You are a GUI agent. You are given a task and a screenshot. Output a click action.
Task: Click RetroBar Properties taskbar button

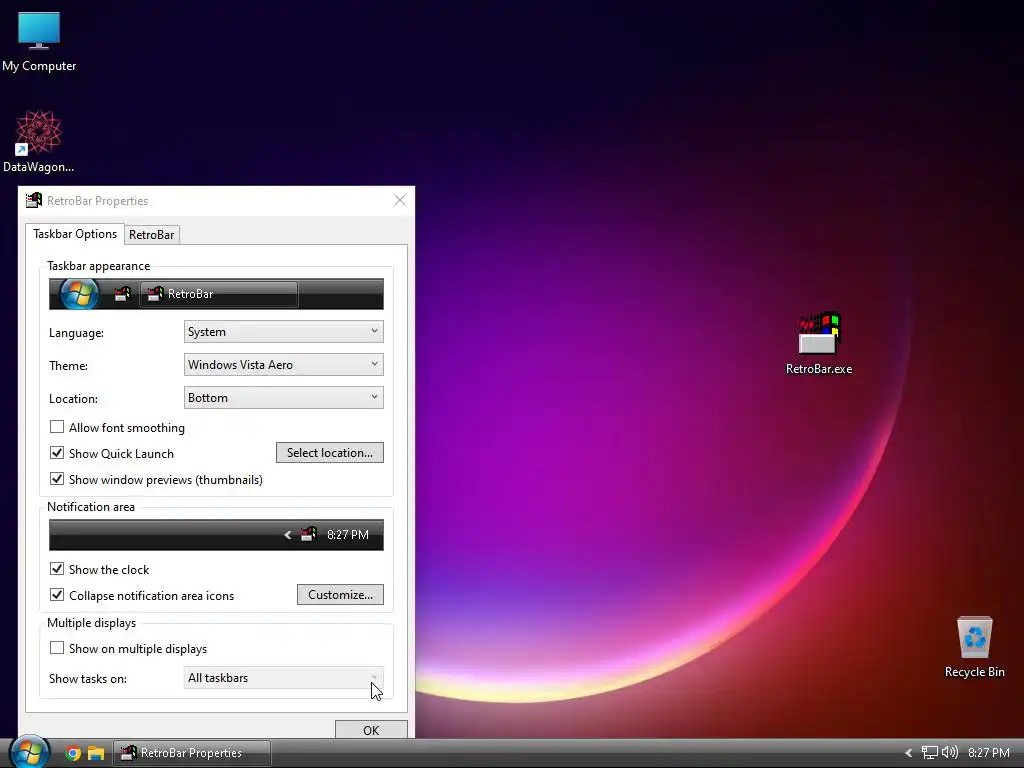click(191, 753)
